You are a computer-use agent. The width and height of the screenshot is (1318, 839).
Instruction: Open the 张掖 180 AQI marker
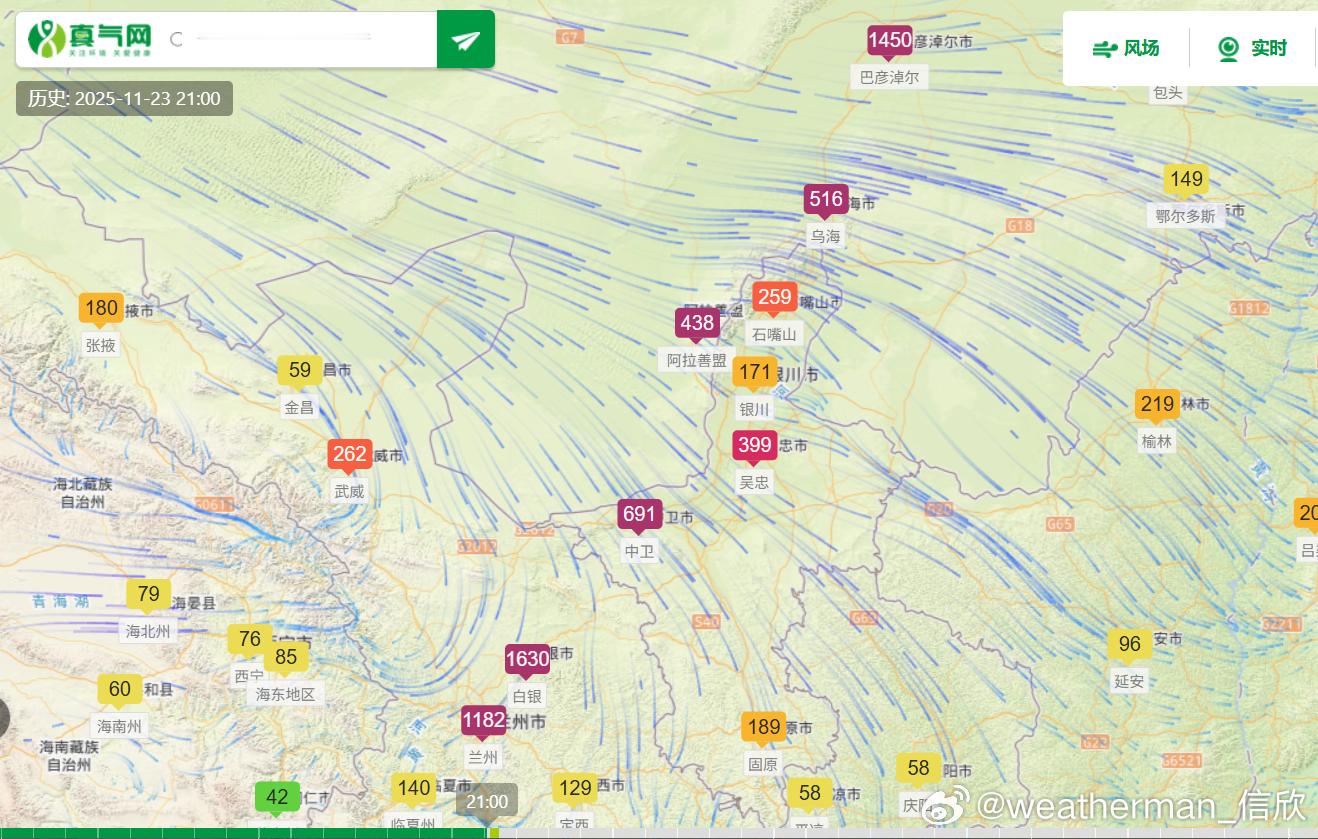pyautogui.click(x=101, y=308)
